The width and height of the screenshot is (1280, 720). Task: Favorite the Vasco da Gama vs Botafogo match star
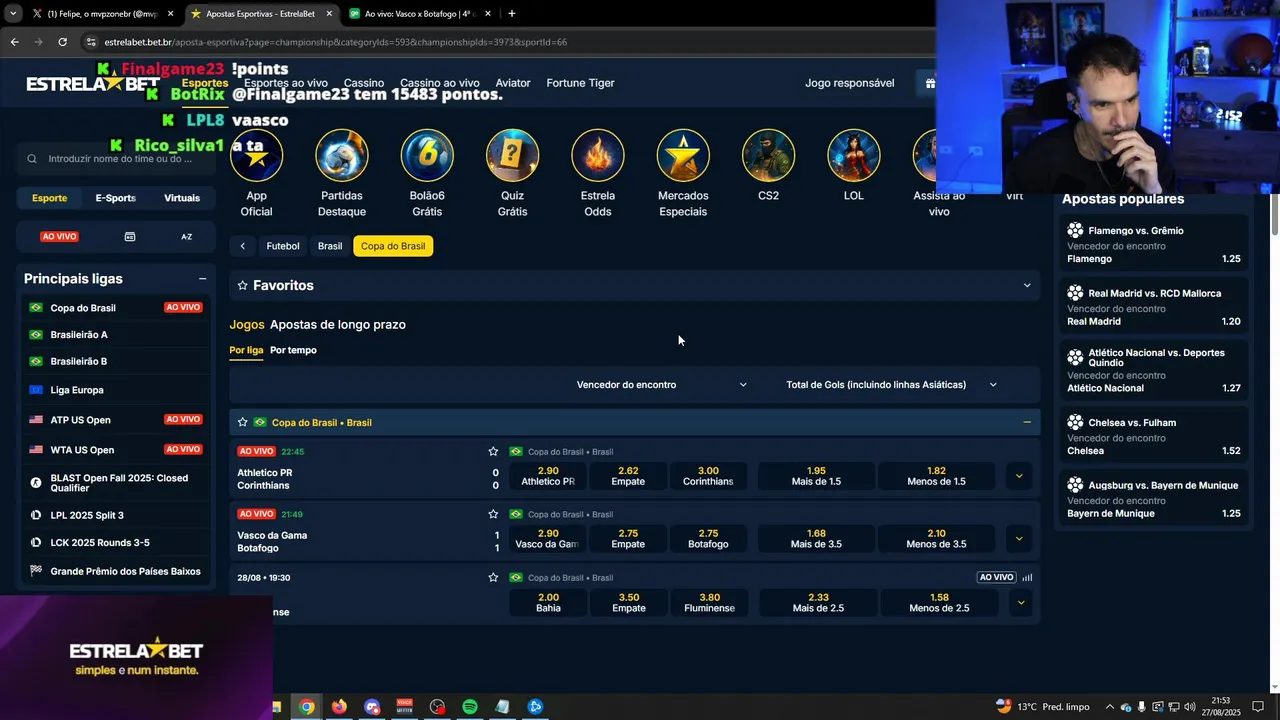493,514
